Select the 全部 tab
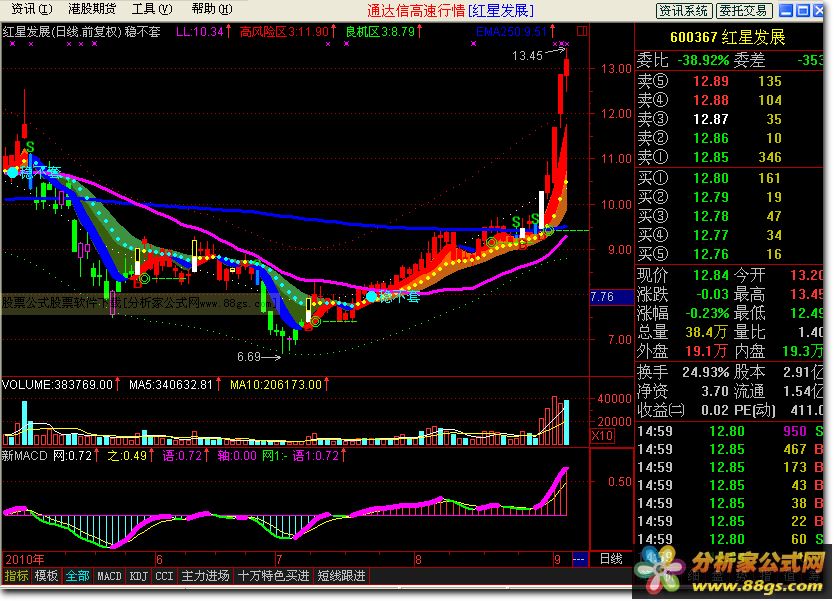This screenshot has height=601, width=834. coord(77,576)
